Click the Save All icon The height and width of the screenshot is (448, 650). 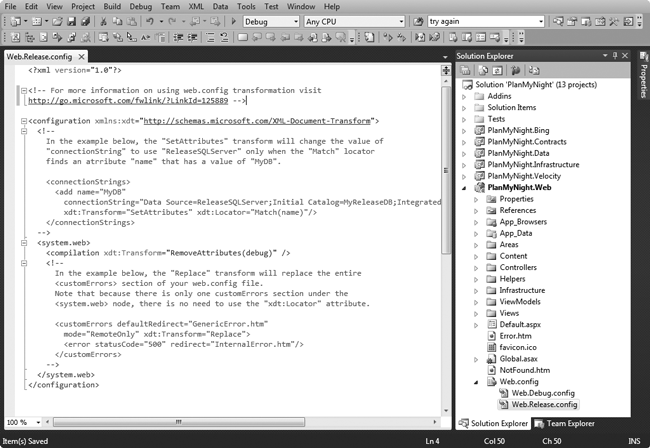pos(85,22)
